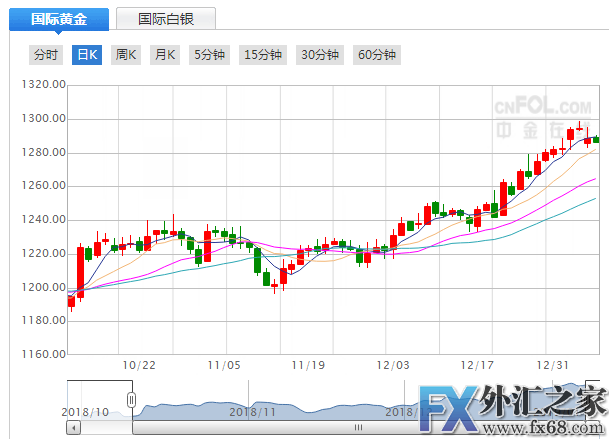
Task: Switch to the 国际黄金 tab
Action: tap(58, 18)
